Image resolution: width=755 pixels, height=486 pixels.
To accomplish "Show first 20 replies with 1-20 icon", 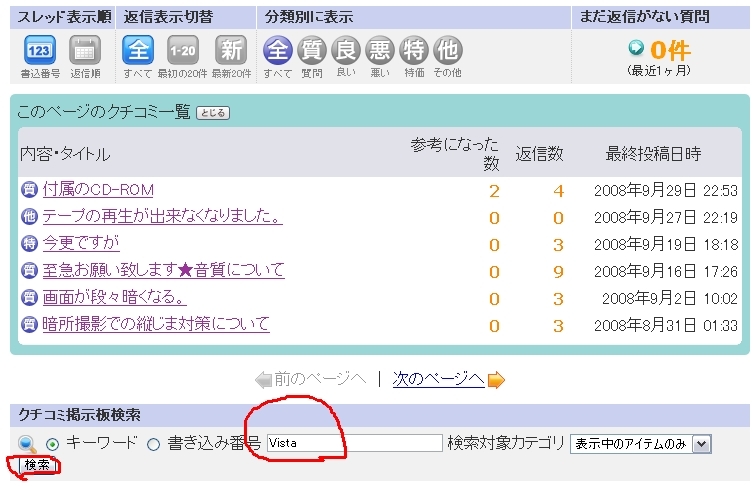I will (182, 50).
